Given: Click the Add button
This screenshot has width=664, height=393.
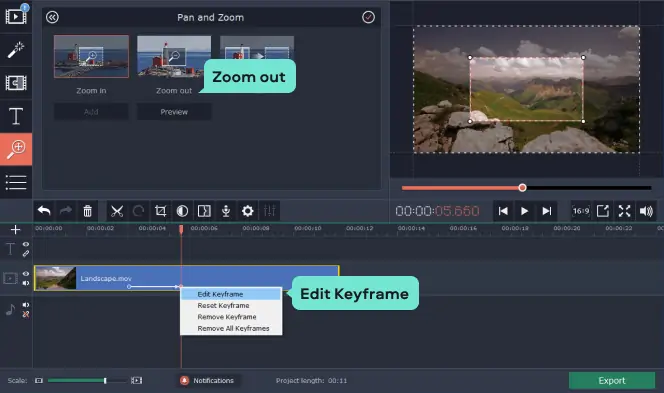Looking at the screenshot, I should (91, 112).
